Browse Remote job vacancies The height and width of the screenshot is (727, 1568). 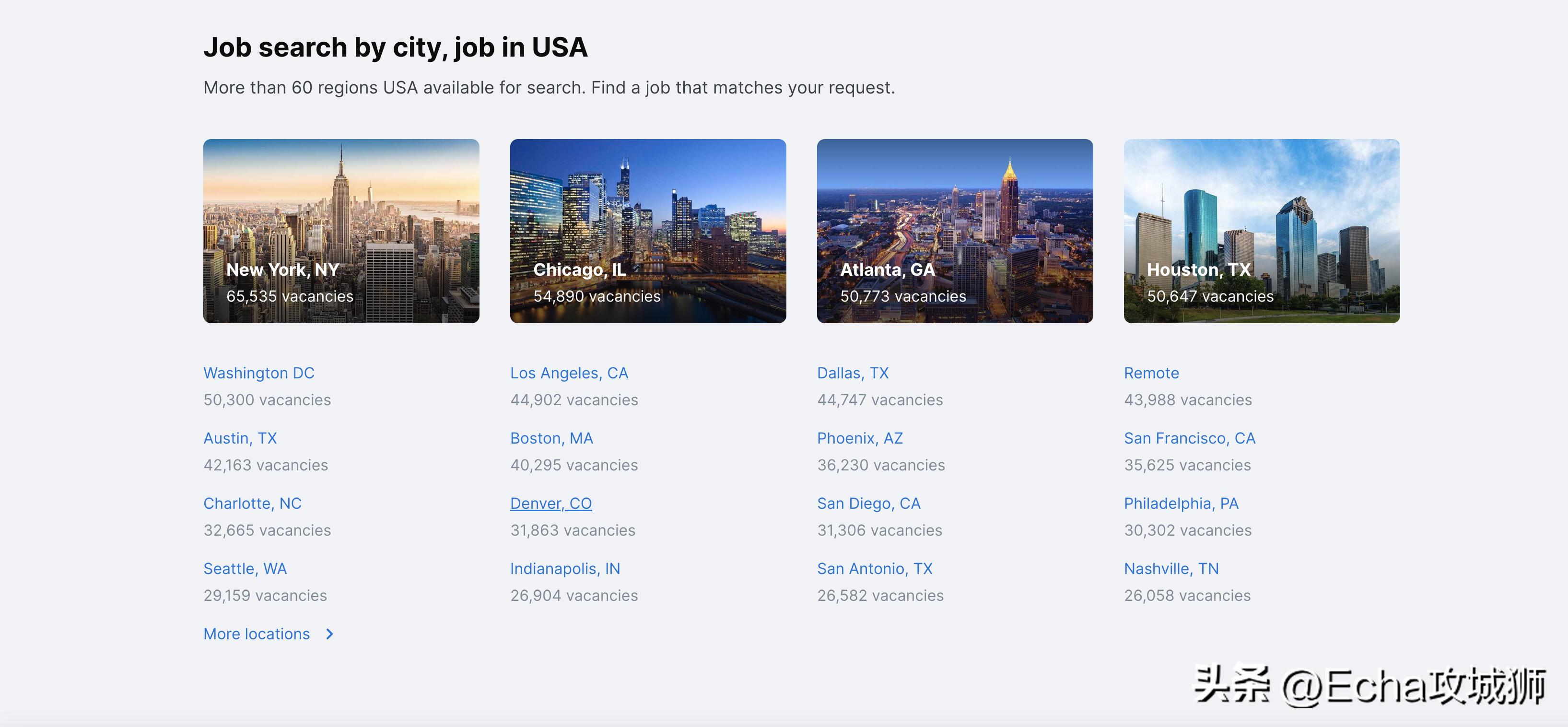tap(1151, 373)
